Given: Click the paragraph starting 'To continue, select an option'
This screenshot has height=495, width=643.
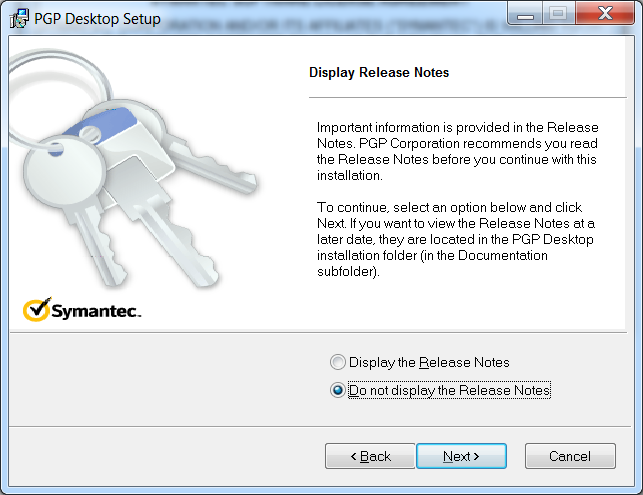Looking at the screenshot, I should point(456,239).
